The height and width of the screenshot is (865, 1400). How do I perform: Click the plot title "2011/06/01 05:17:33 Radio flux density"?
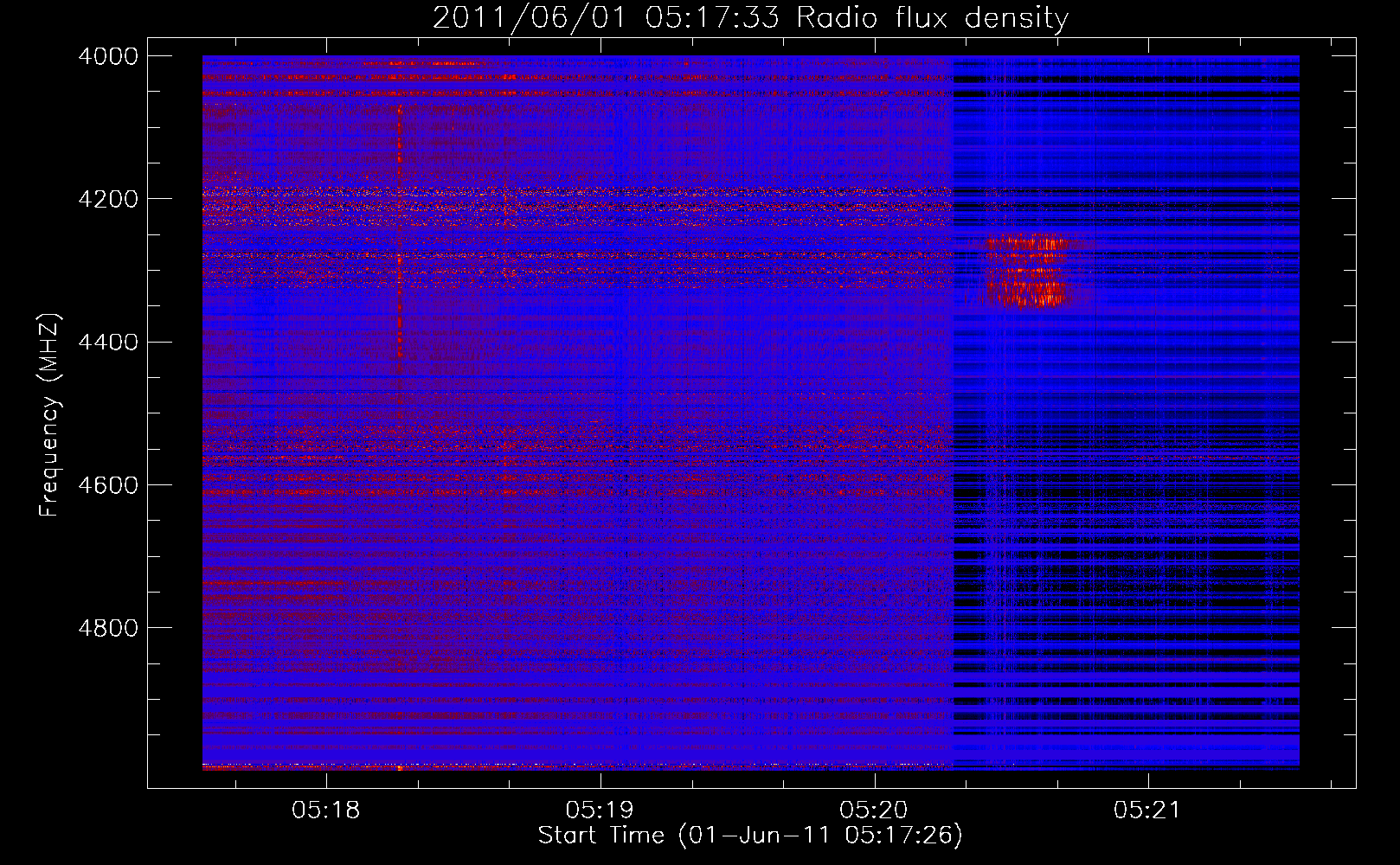pyautogui.click(x=750, y=17)
